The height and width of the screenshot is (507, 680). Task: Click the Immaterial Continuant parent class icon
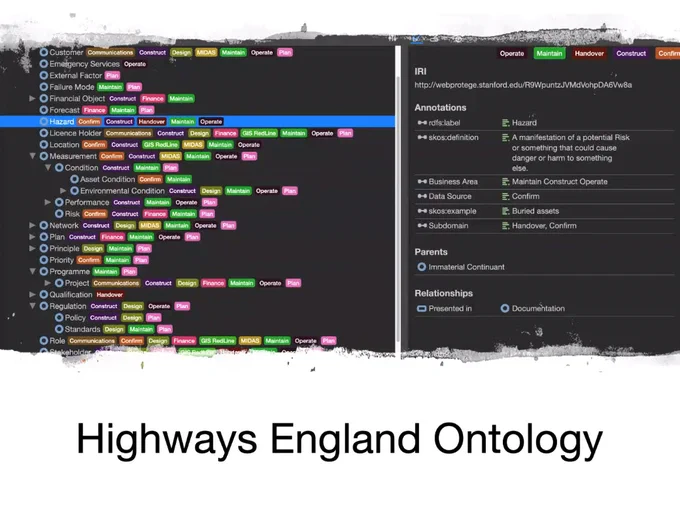tap(422, 267)
